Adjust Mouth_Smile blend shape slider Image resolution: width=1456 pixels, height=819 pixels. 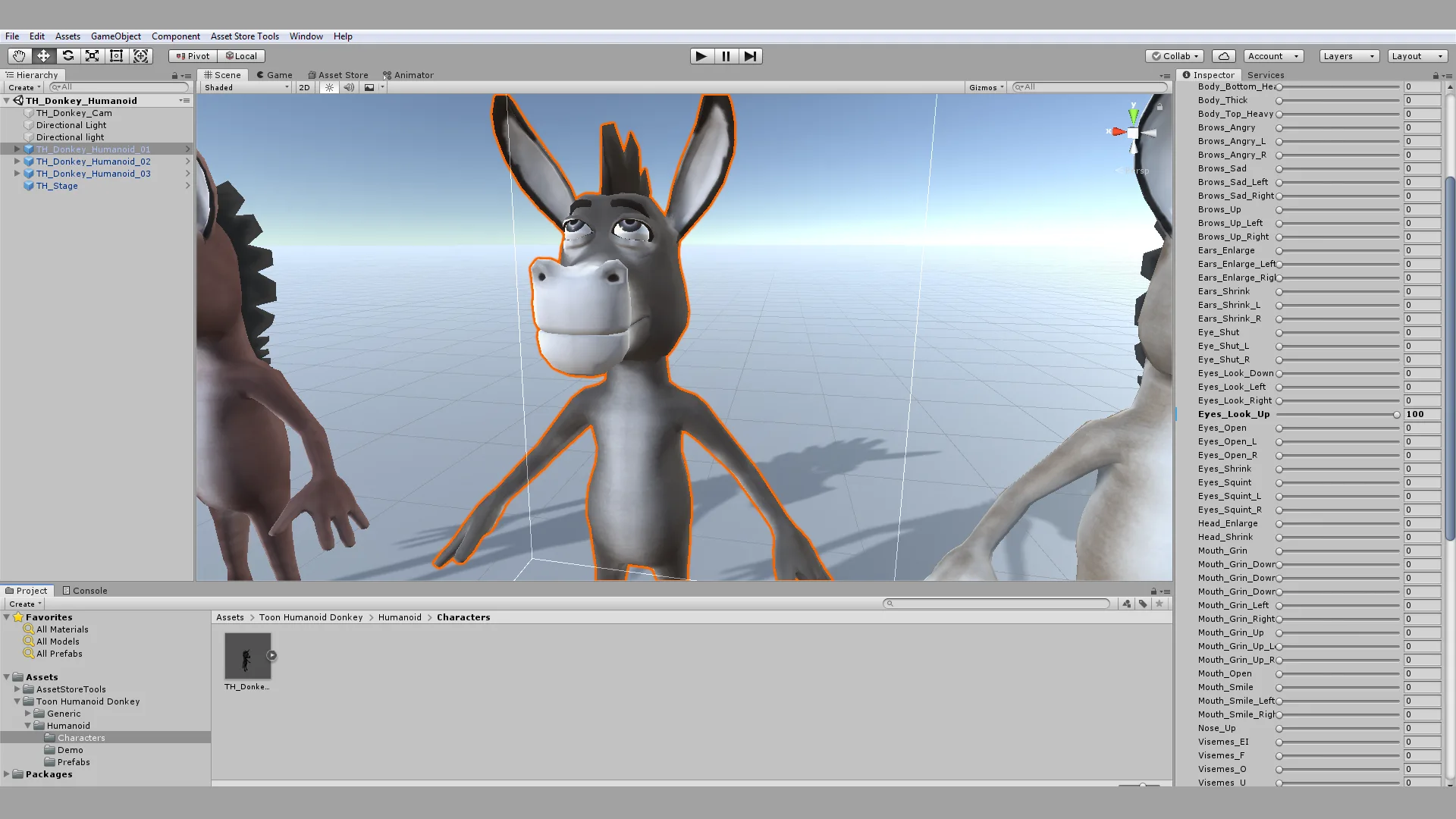coord(1338,688)
